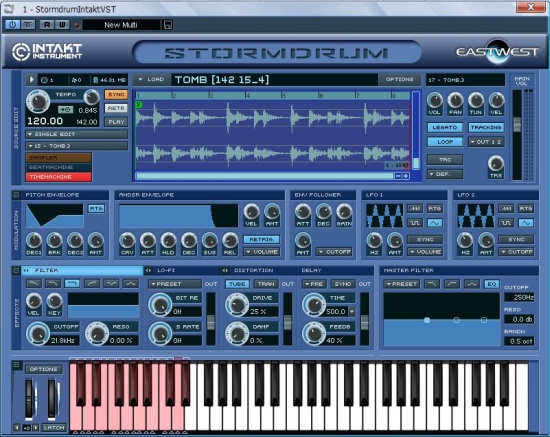This screenshot has width=550, height=437.
Task: Click the waveform zoom plus icon
Action: point(405,176)
